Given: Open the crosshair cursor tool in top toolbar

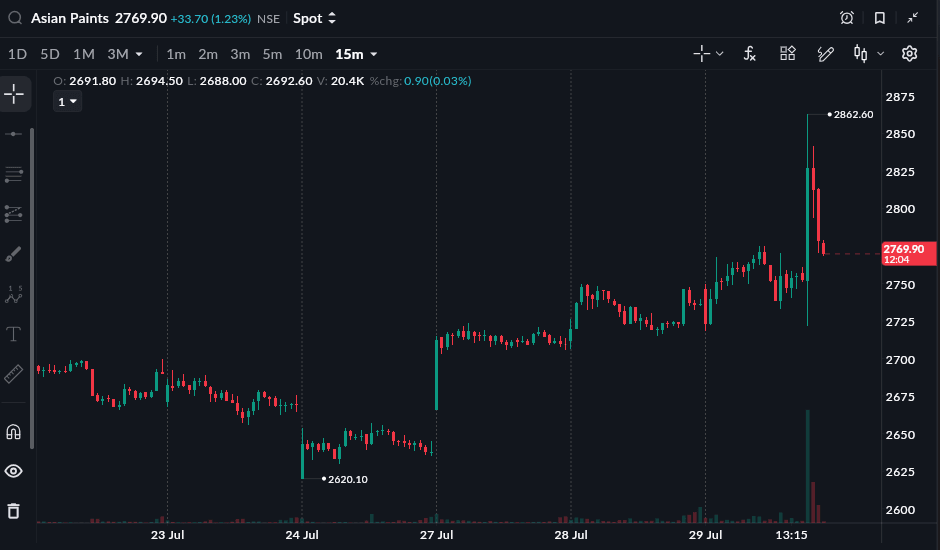Looking at the screenshot, I should [x=701, y=54].
